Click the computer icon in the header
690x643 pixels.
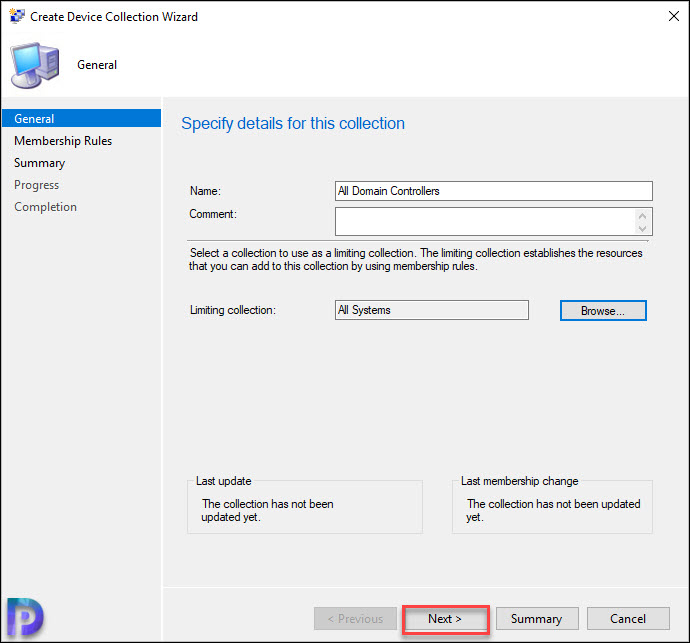(35, 65)
